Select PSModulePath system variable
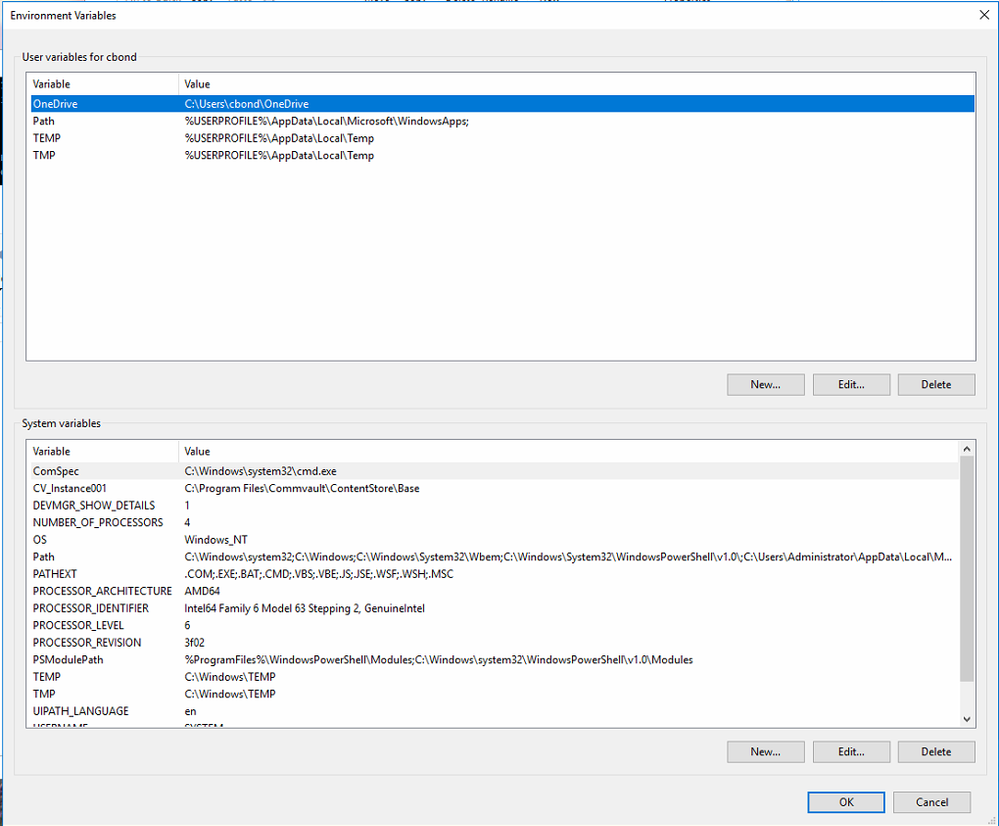999x826 pixels. [494, 660]
